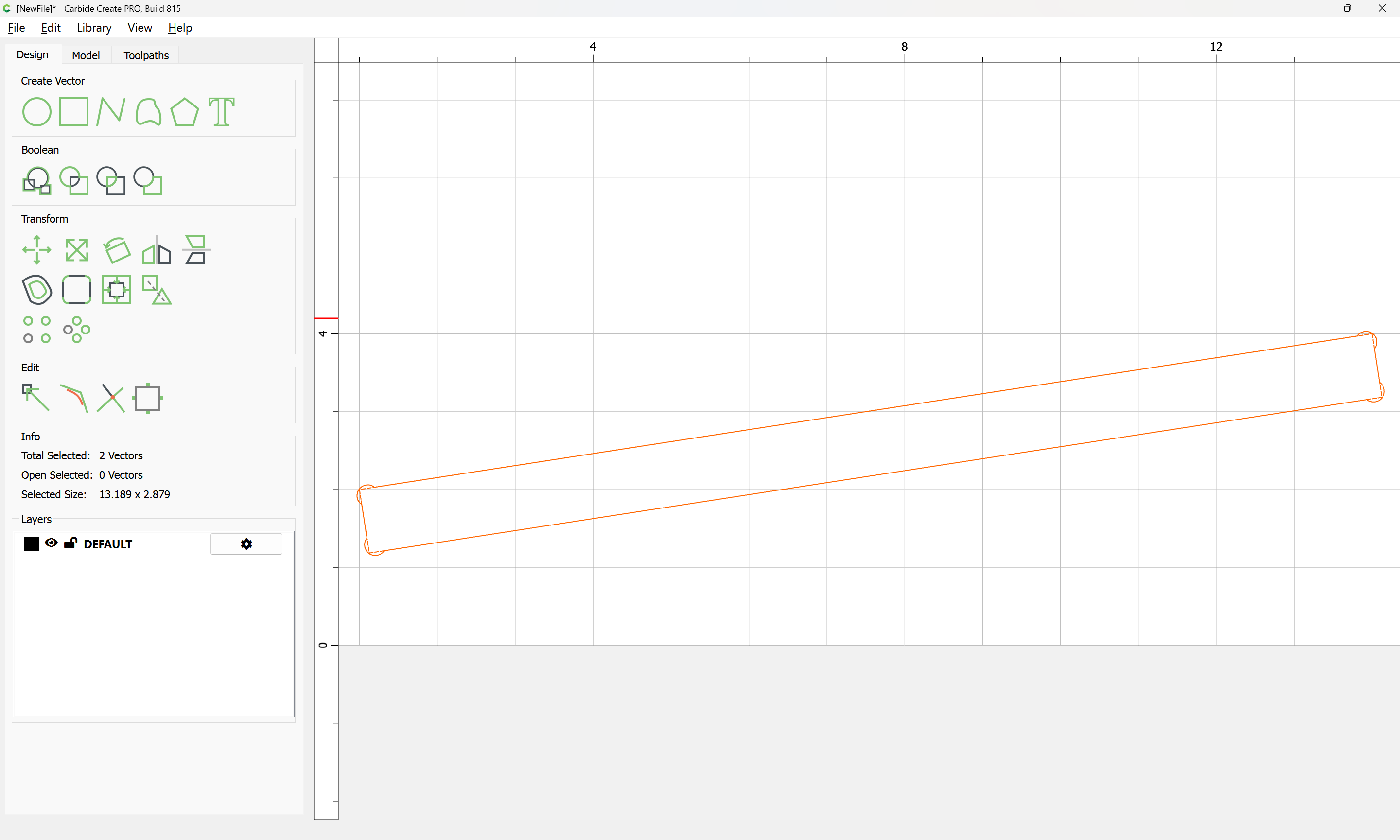This screenshot has width=1400, height=840.
Task: Select the DEFAULT layer name
Action: point(108,544)
